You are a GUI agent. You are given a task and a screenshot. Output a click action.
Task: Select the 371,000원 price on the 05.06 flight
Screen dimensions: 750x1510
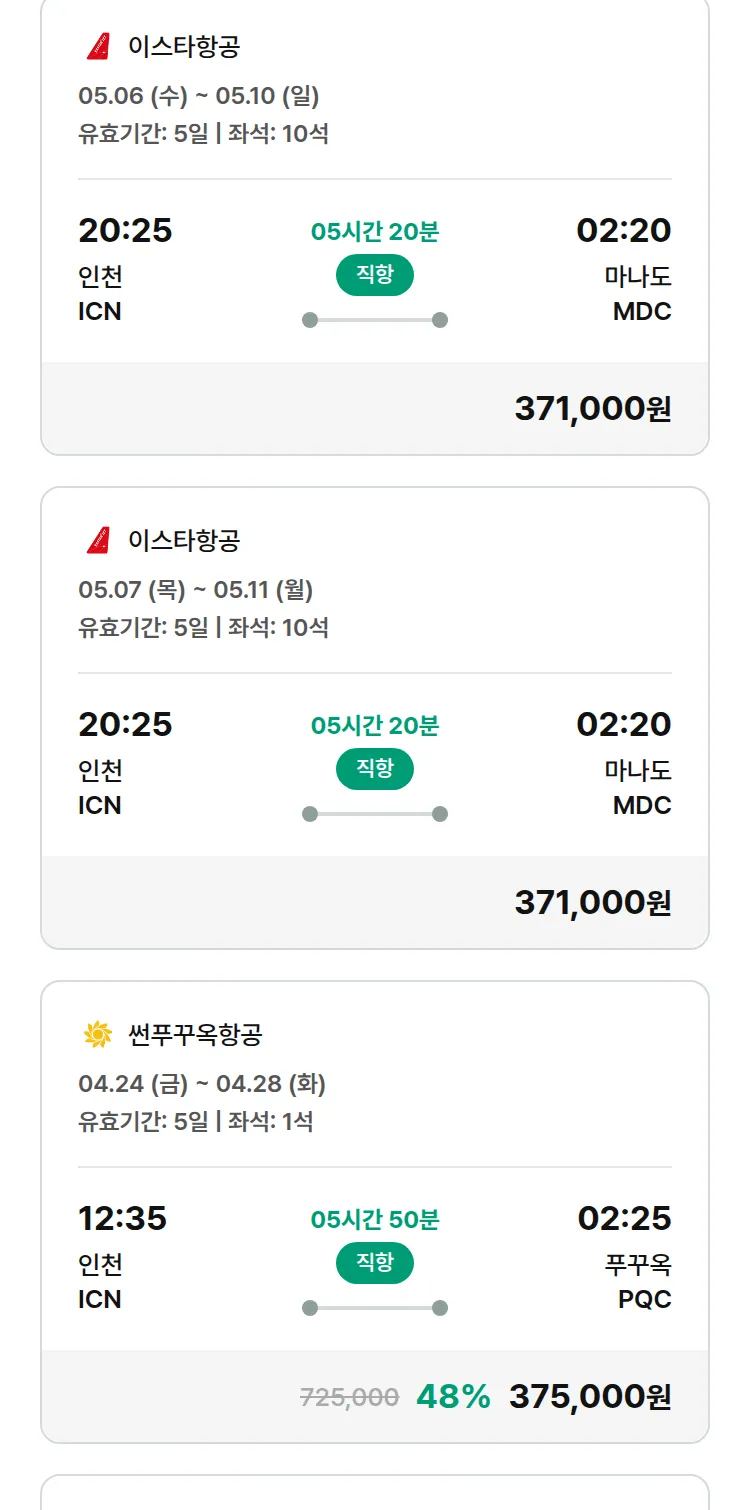coord(592,408)
